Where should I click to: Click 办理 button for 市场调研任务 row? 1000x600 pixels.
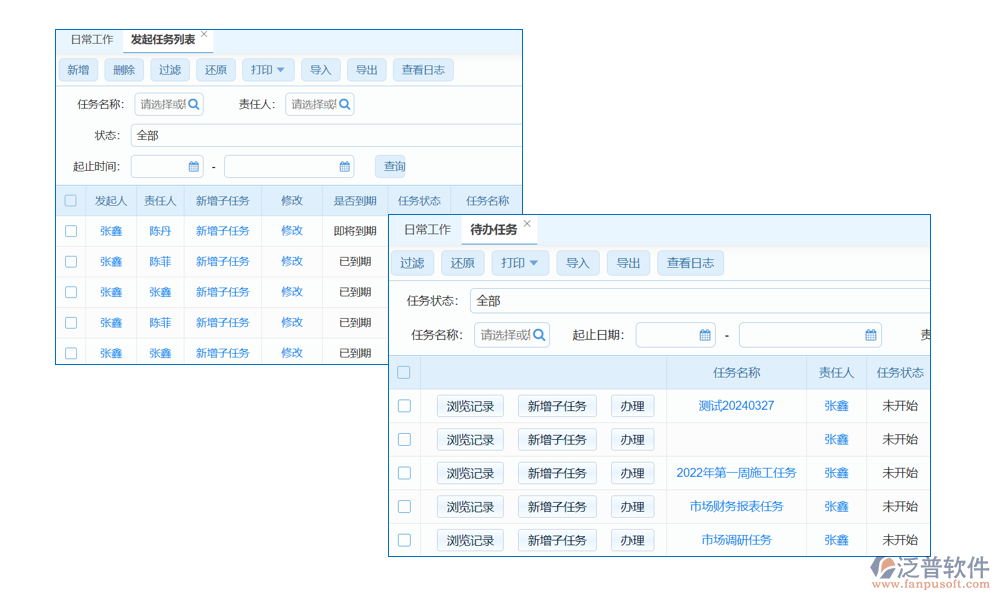(632, 540)
